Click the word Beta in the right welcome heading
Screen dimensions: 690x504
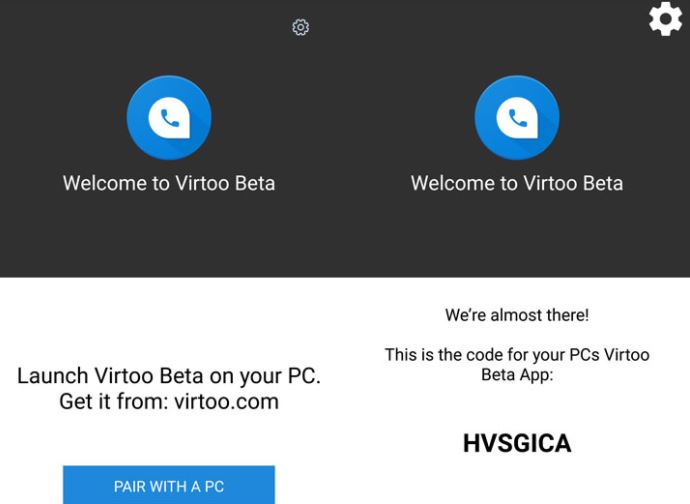click(603, 183)
